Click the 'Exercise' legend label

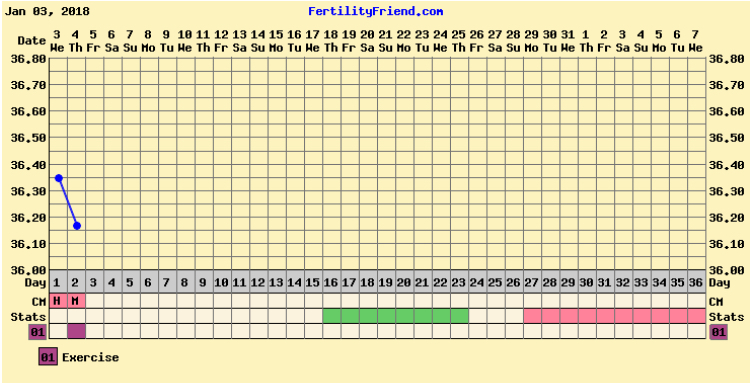[90, 358]
